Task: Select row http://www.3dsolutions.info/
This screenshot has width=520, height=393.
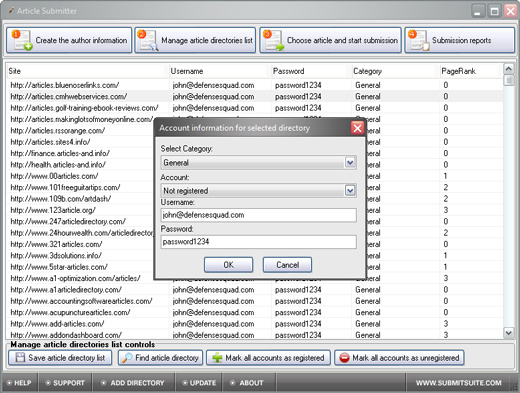Action: coord(255,255)
